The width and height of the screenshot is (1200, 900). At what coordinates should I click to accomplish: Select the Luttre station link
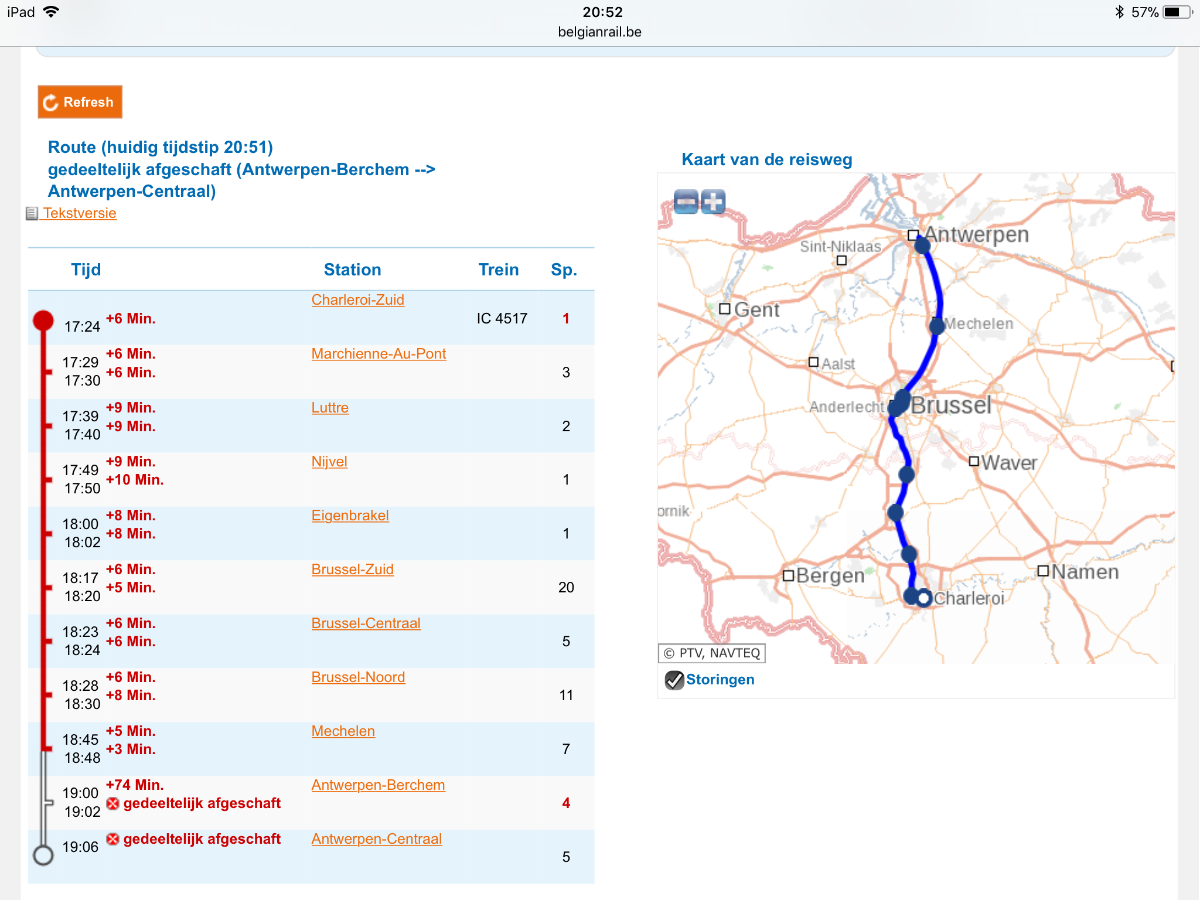330,408
